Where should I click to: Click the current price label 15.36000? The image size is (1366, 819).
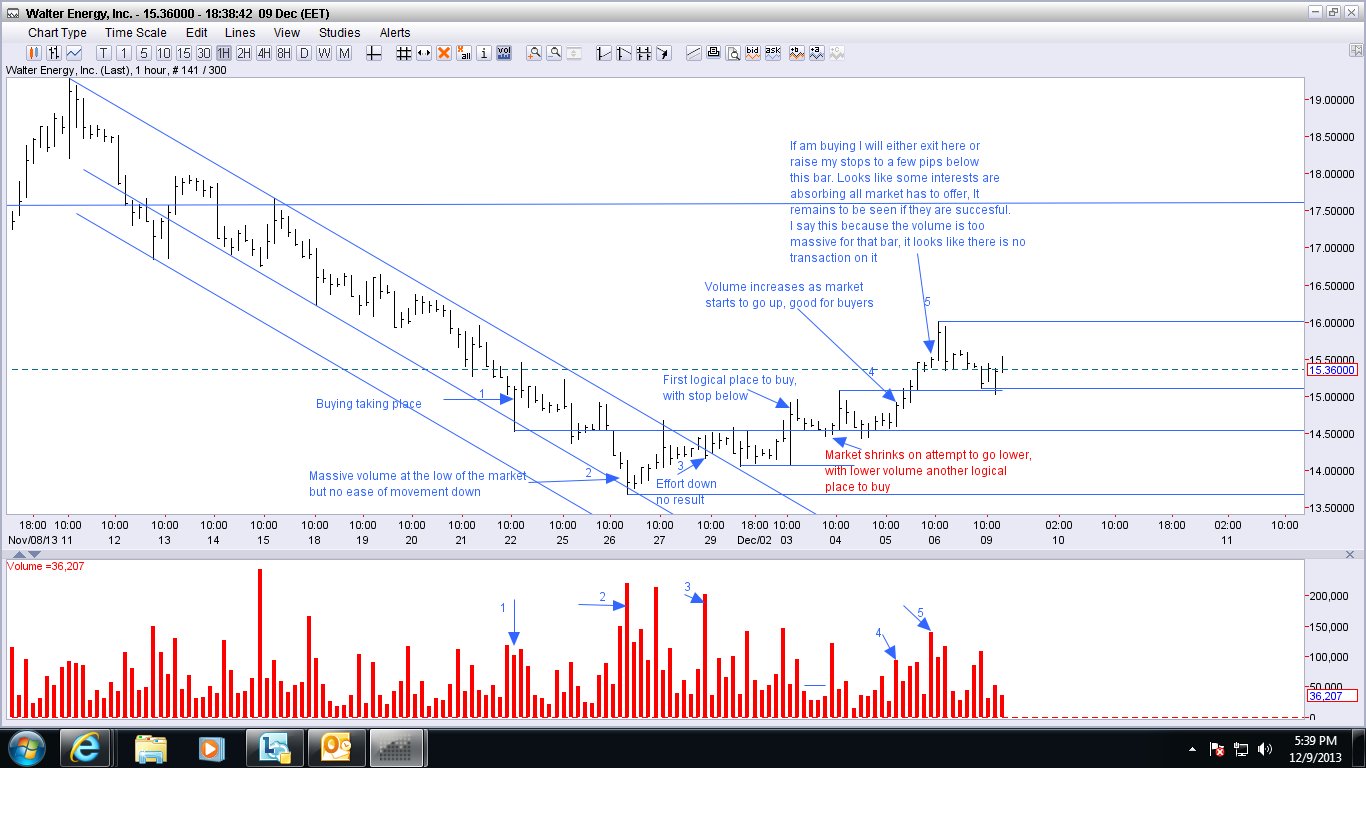point(1331,370)
